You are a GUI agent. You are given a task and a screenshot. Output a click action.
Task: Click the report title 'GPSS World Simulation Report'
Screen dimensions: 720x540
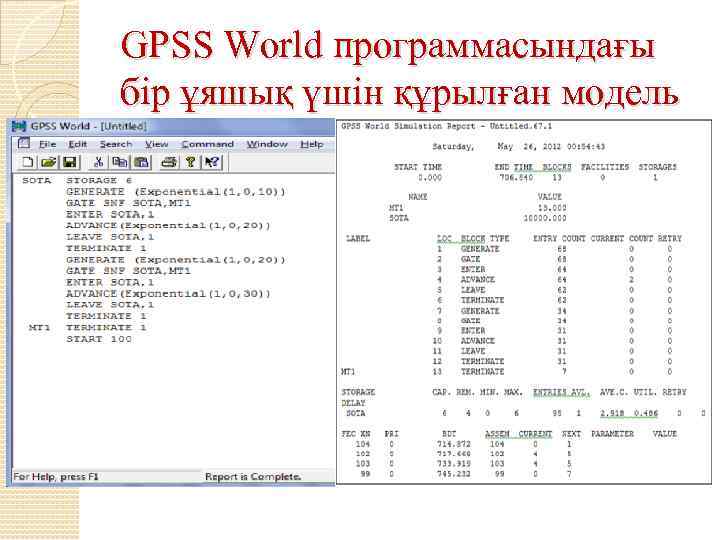(408, 126)
